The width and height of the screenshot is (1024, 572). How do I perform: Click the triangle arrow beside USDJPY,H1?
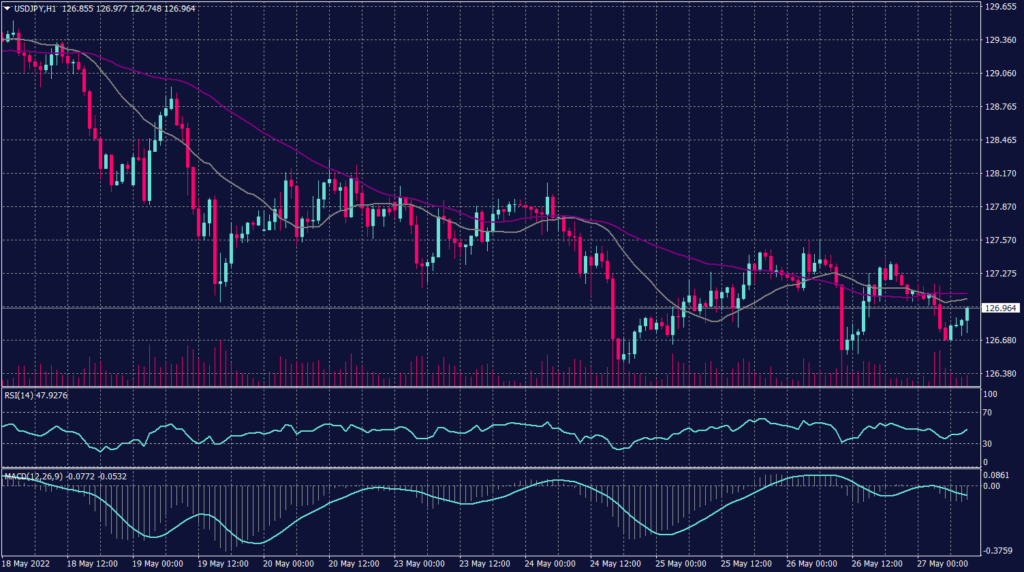[x=8, y=7]
